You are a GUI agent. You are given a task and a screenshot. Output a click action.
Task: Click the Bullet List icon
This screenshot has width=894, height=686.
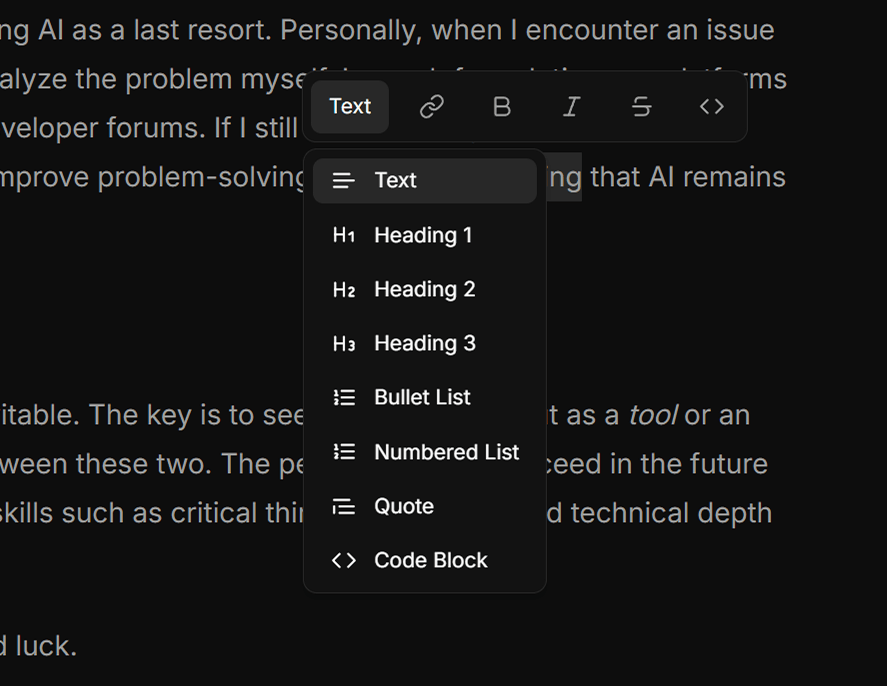coord(344,398)
